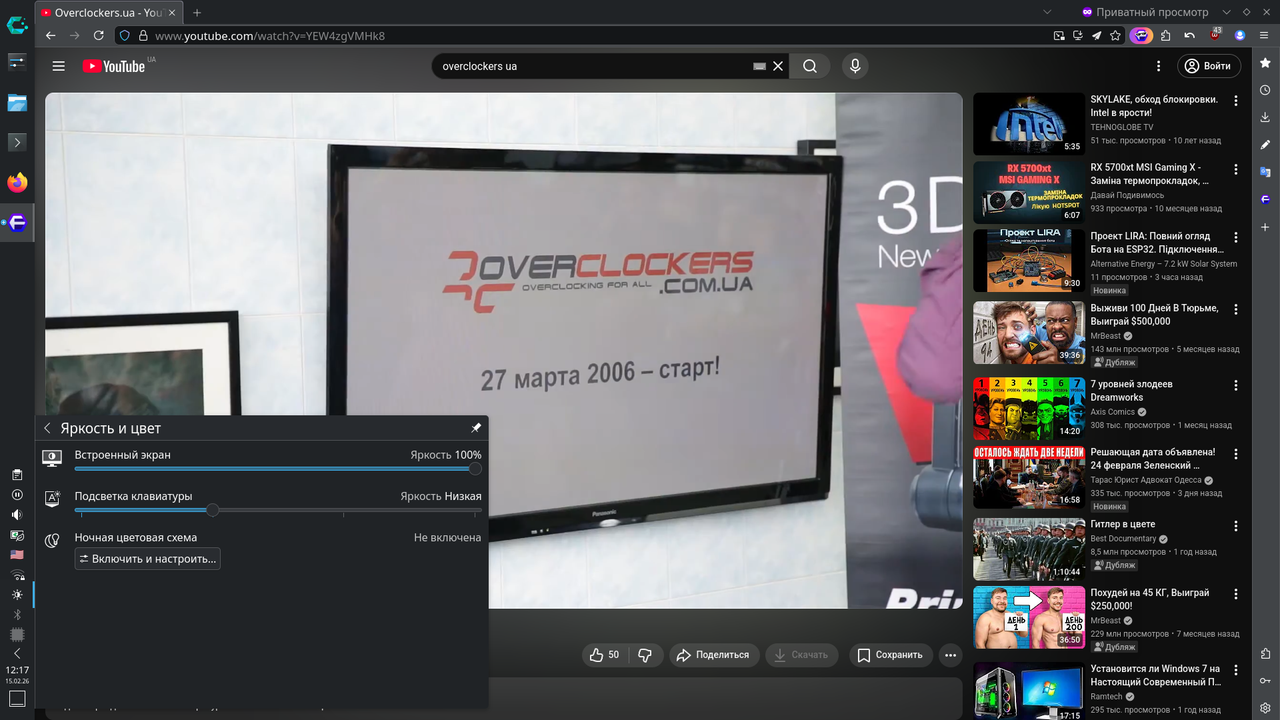Click the YouTube search field

click(595, 66)
